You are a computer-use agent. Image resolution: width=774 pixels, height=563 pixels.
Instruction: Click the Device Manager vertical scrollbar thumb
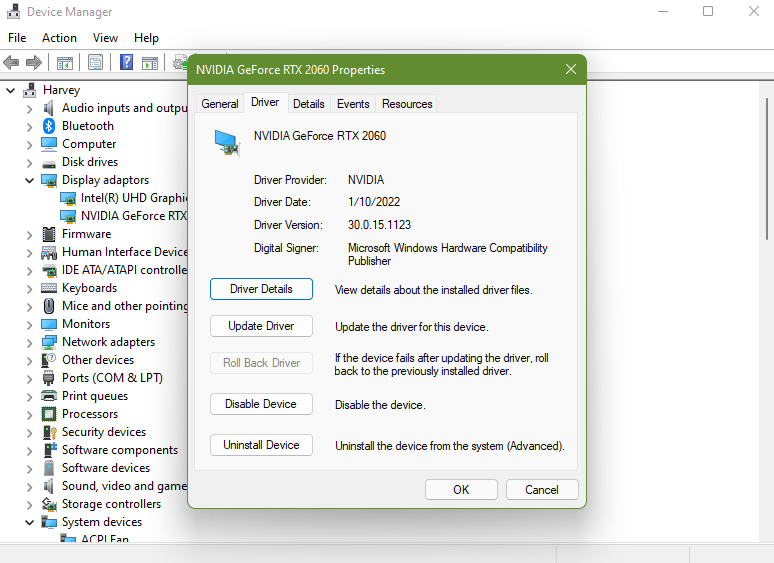767,169
